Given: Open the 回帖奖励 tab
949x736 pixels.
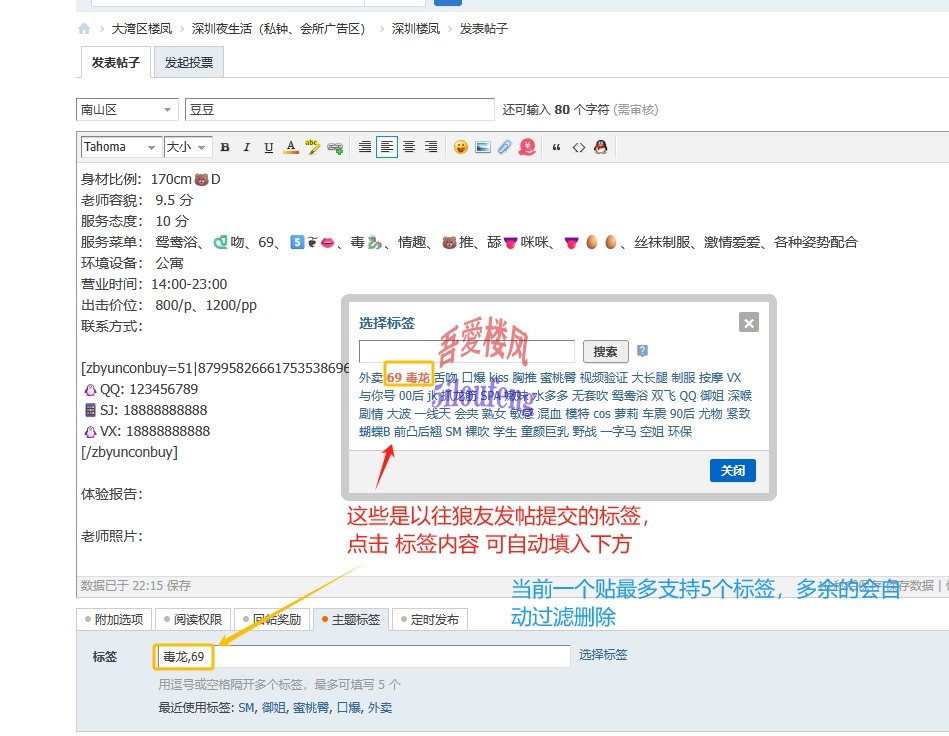Looking at the screenshot, I should pyautogui.click(x=272, y=619).
